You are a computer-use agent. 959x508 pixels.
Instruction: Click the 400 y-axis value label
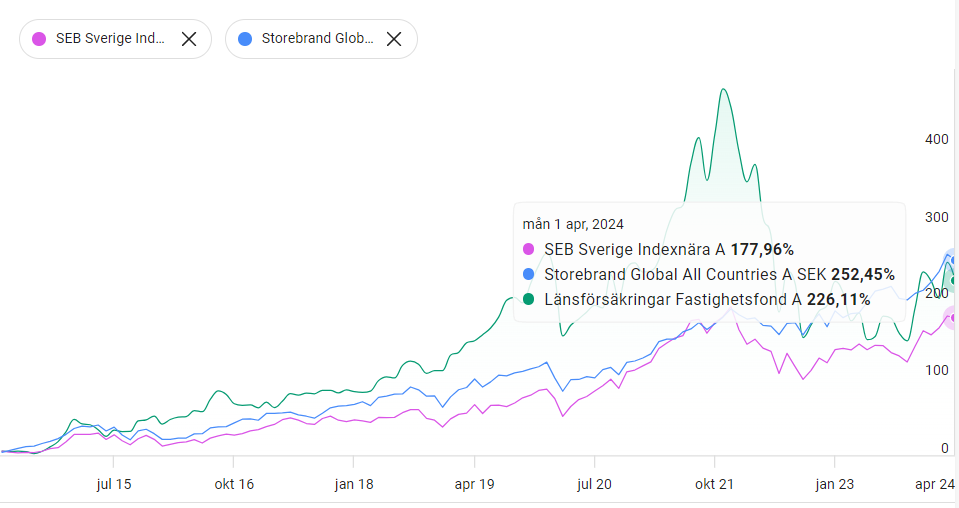(937, 139)
